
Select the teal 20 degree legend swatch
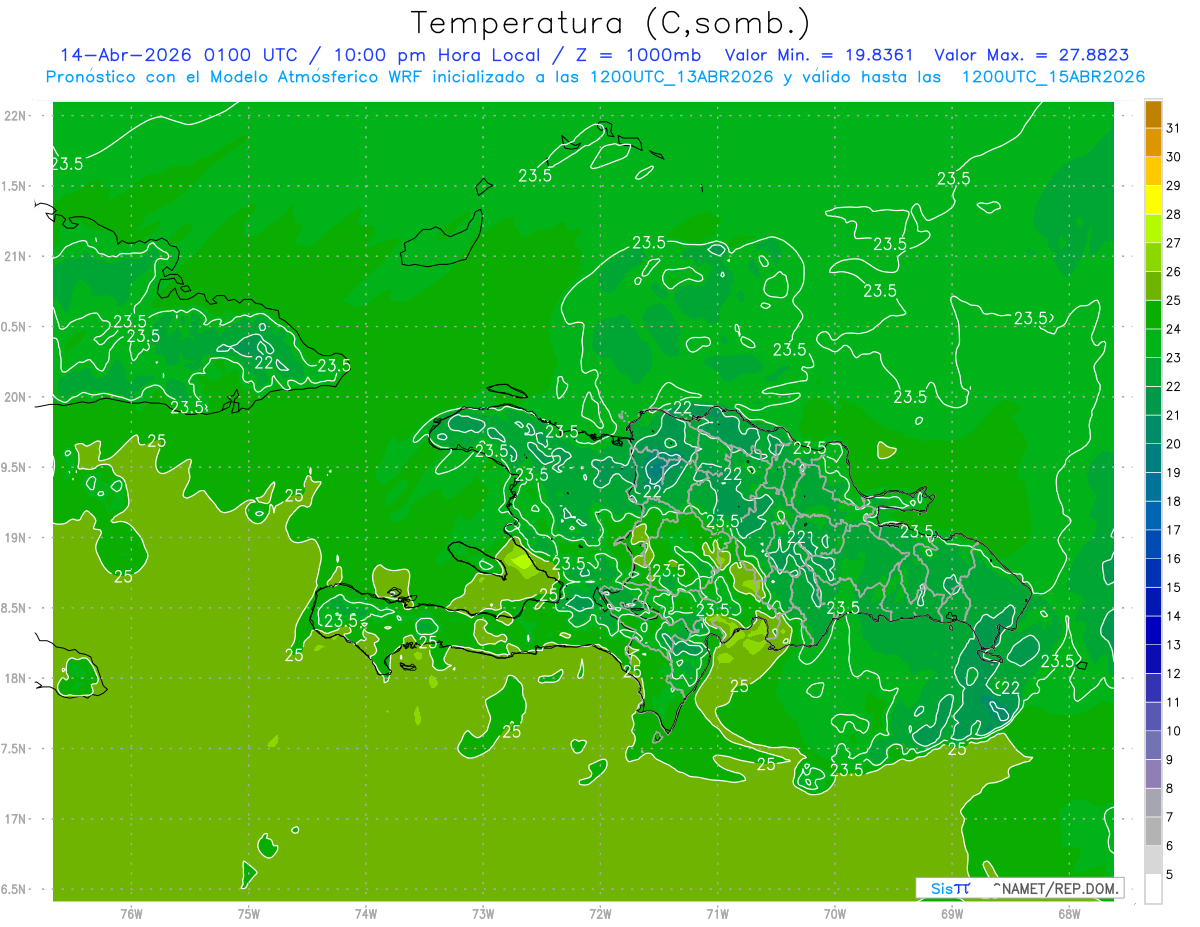coord(1153,430)
